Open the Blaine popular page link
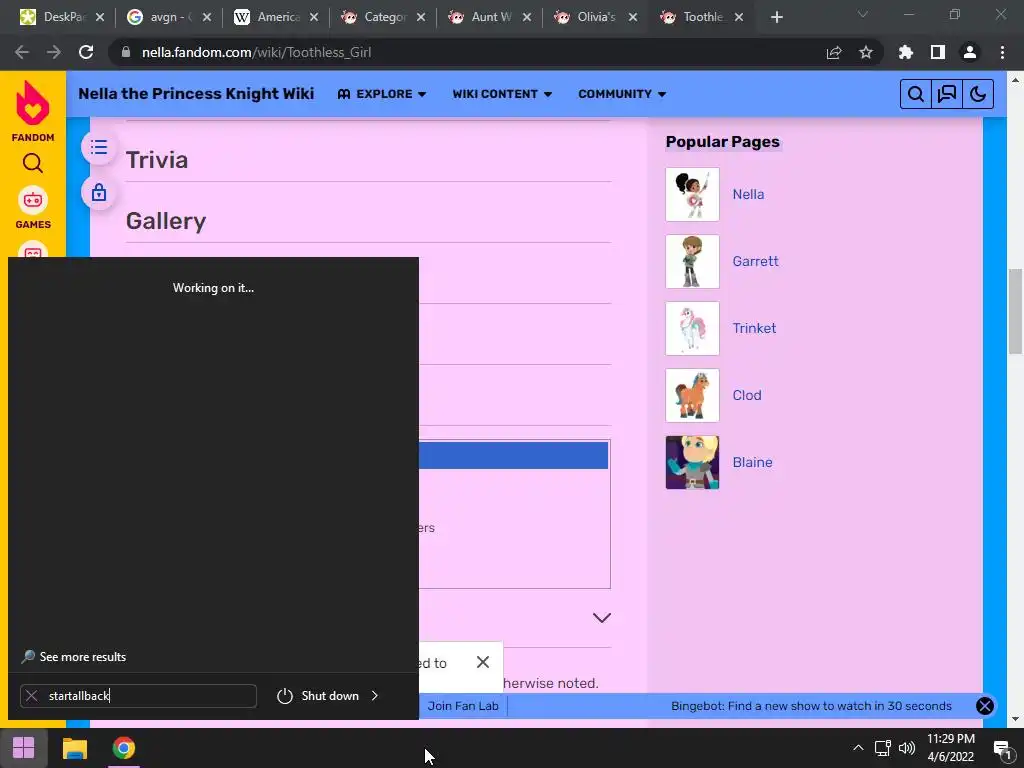This screenshot has height=768, width=1024. (752, 462)
